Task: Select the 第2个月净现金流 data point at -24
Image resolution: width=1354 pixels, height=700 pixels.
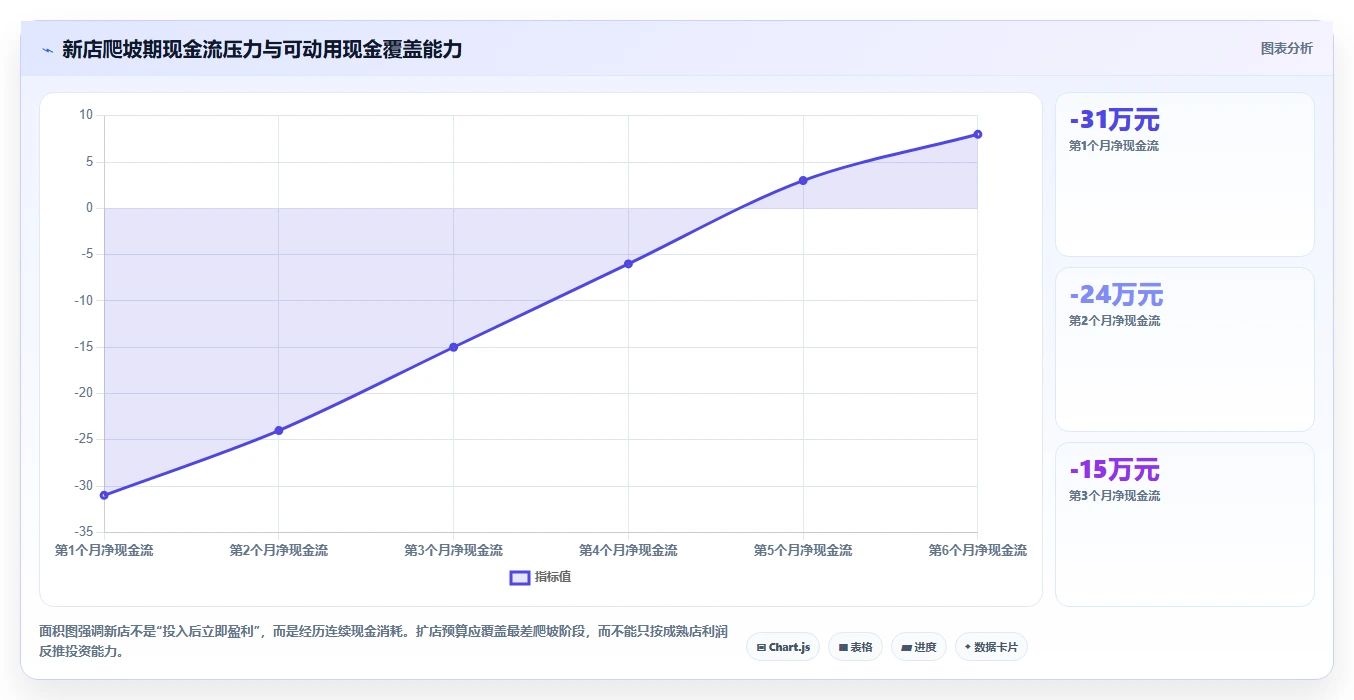Action: (279, 430)
